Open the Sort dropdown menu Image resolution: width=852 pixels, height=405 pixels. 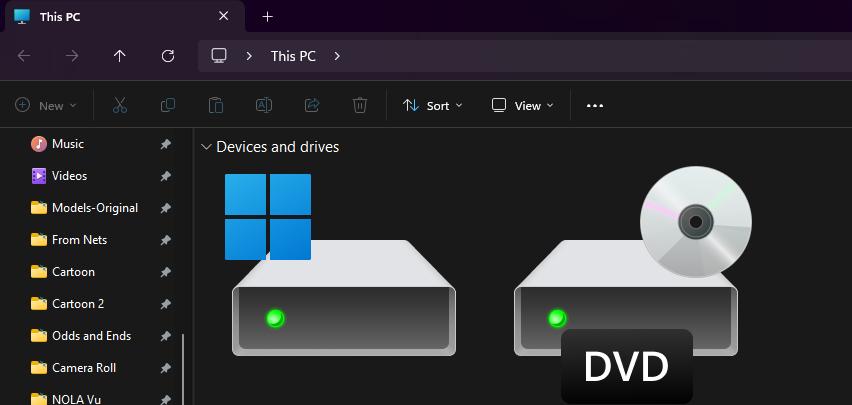433,105
